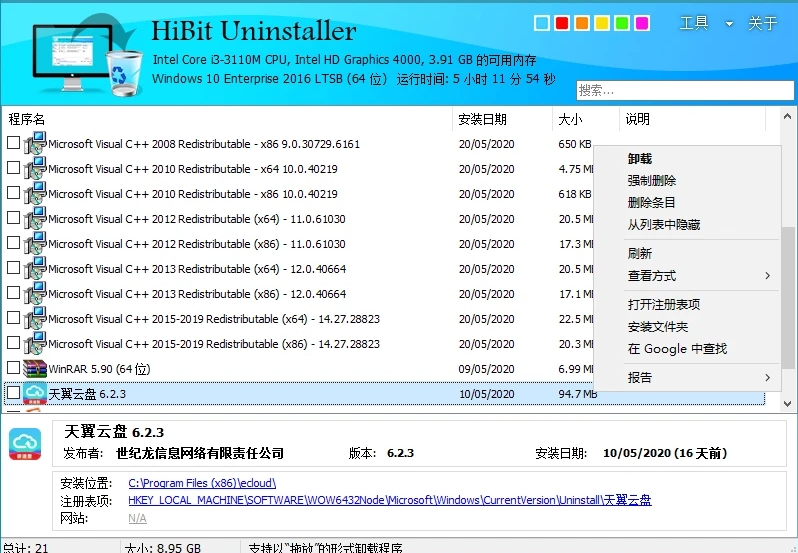Select the orange theme color
Image resolution: width=798 pixels, height=553 pixels.
click(x=582, y=23)
